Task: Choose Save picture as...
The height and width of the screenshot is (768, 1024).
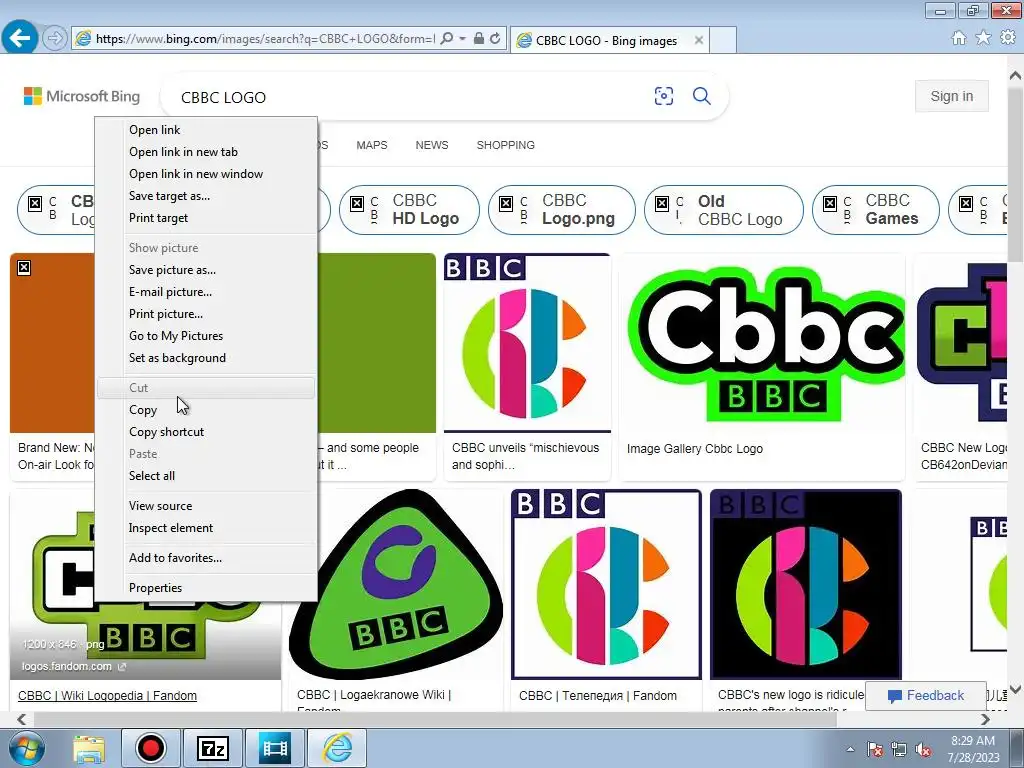Action: pyautogui.click(x=206, y=270)
